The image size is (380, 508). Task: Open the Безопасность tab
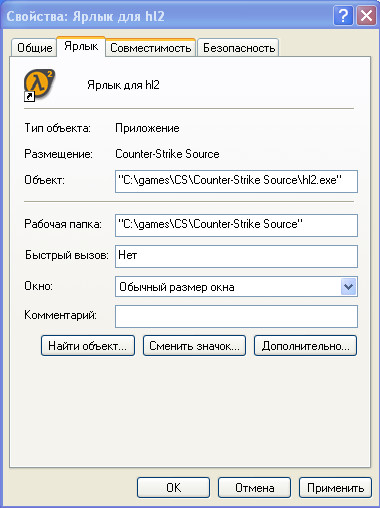[x=239, y=48]
